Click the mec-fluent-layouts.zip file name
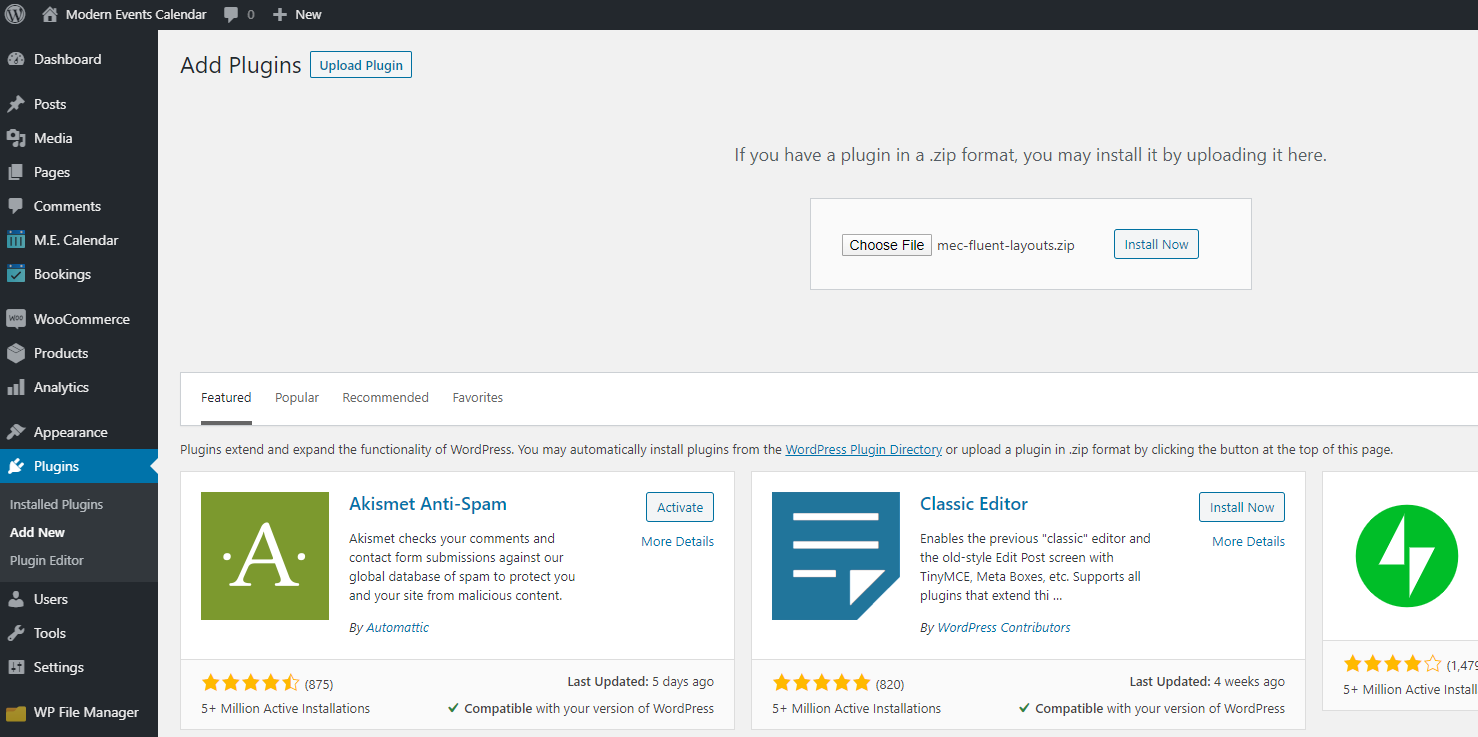Screen dimensions: 1478x737 1006,246
